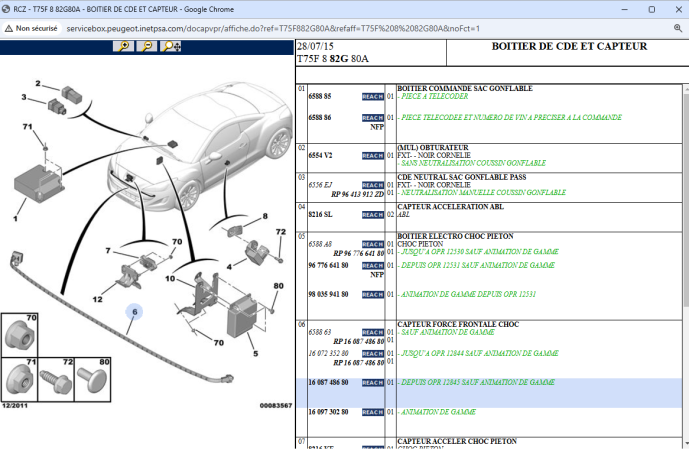
Task: Click REACH badge for part 6588 86
Action: pyautogui.click(x=373, y=118)
